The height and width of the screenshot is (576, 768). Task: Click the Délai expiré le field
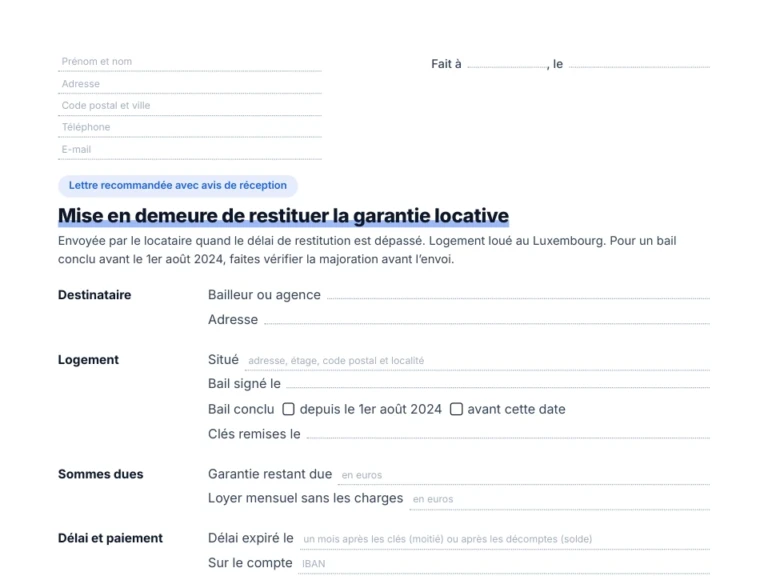point(504,539)
